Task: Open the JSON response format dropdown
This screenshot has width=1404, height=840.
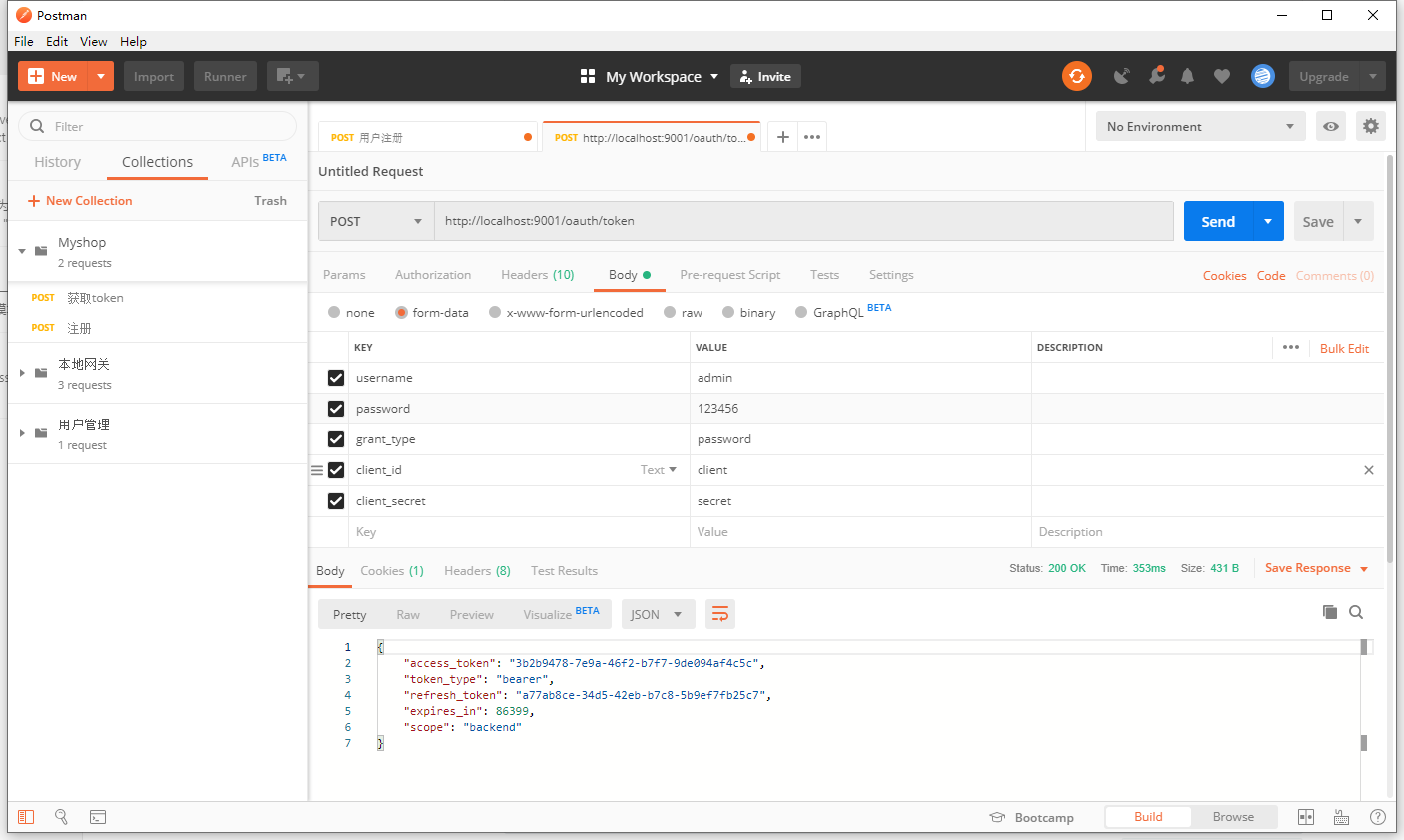Action: pos(657,614)
